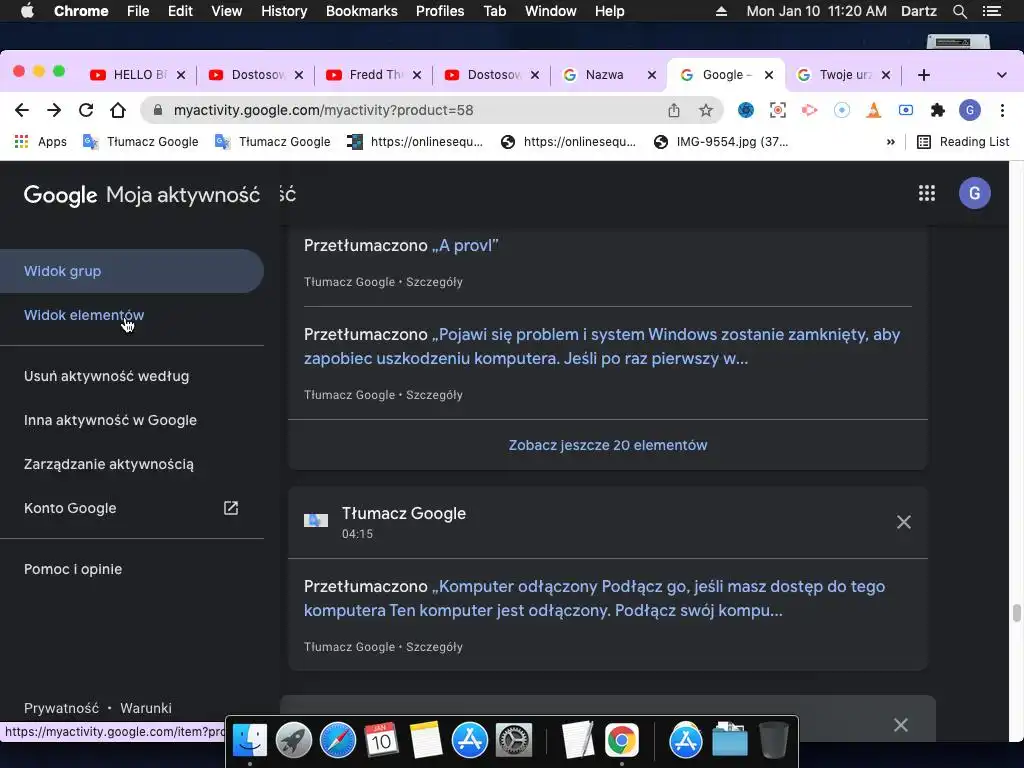Open Notes from the Dock
1024x768 pixels.
[426, 741]
